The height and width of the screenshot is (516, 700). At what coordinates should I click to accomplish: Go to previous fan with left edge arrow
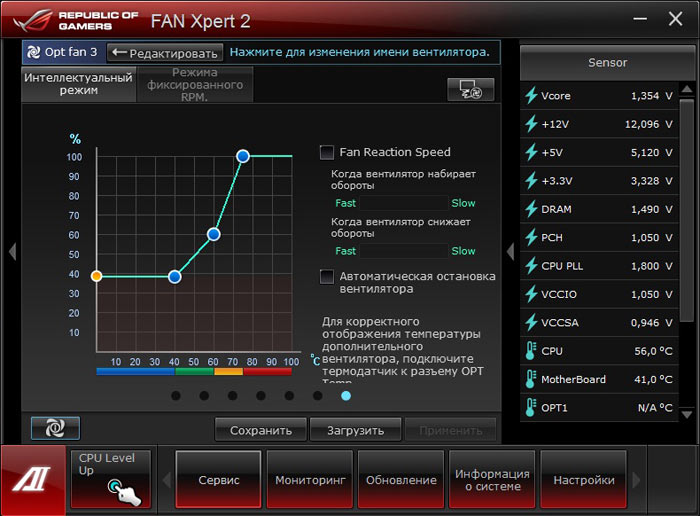(x=12, y=251)
